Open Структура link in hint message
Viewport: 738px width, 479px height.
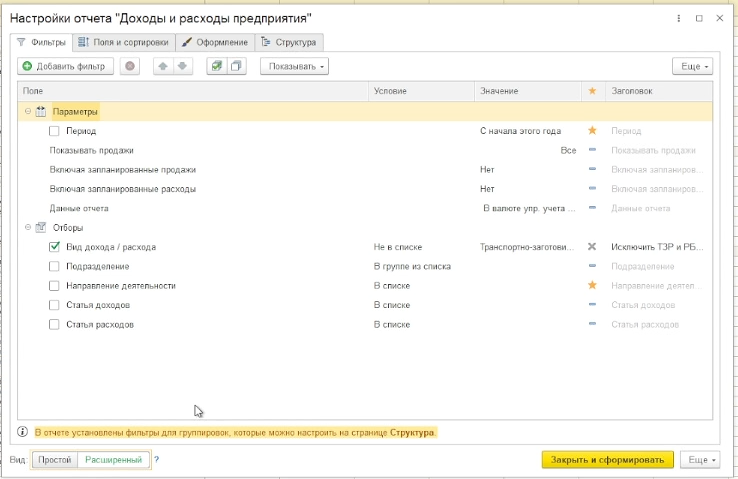click(412, 432)
